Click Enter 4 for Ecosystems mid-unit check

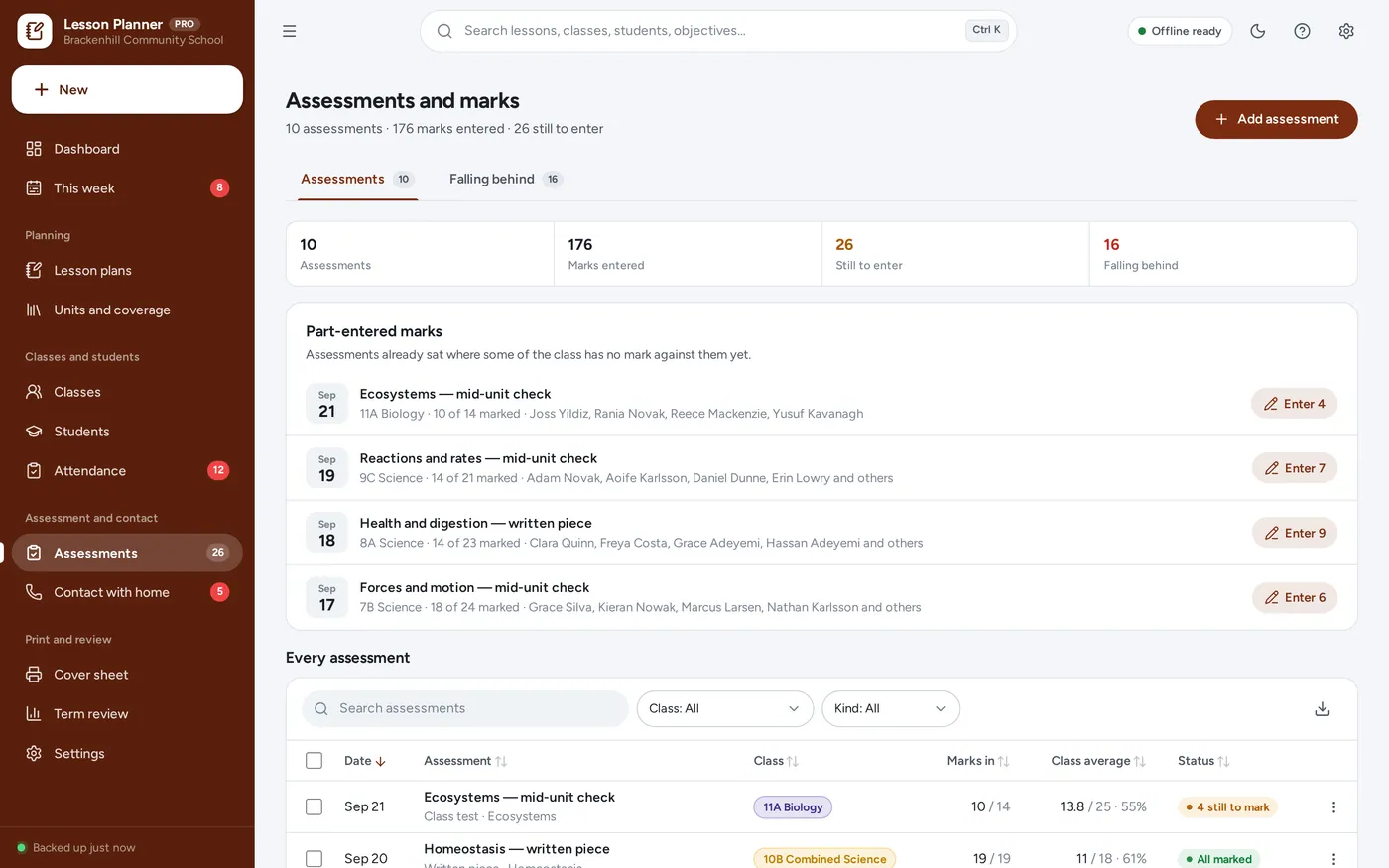[1294, 404]
